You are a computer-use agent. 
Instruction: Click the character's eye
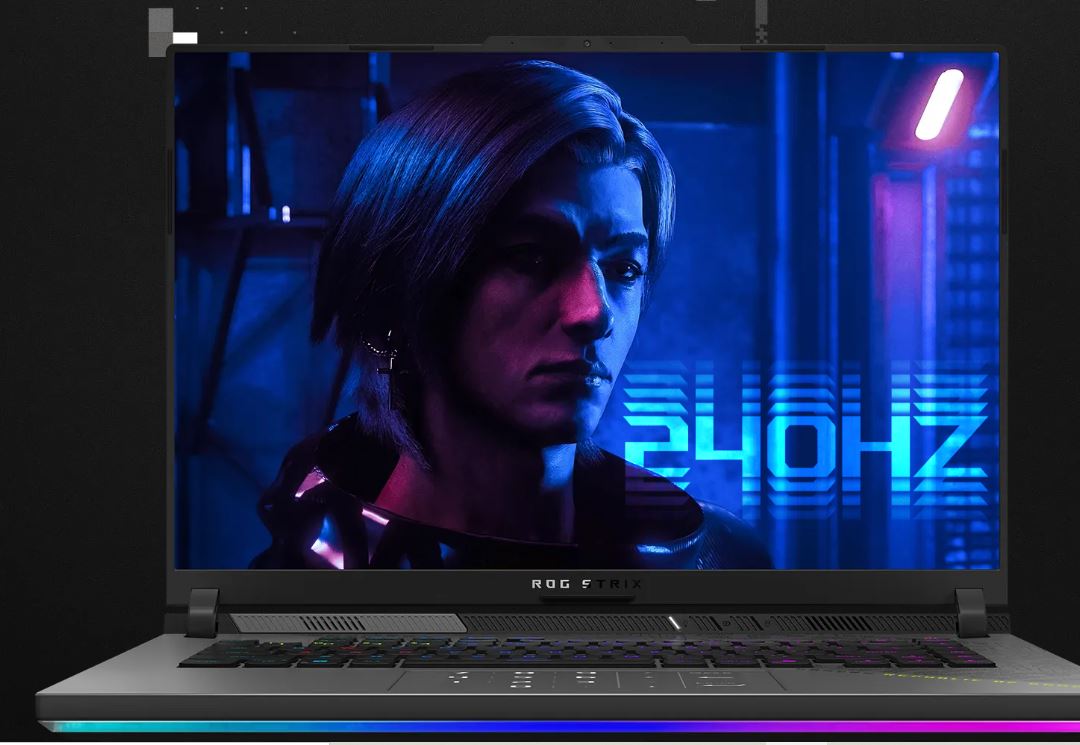tap(628, 270)
